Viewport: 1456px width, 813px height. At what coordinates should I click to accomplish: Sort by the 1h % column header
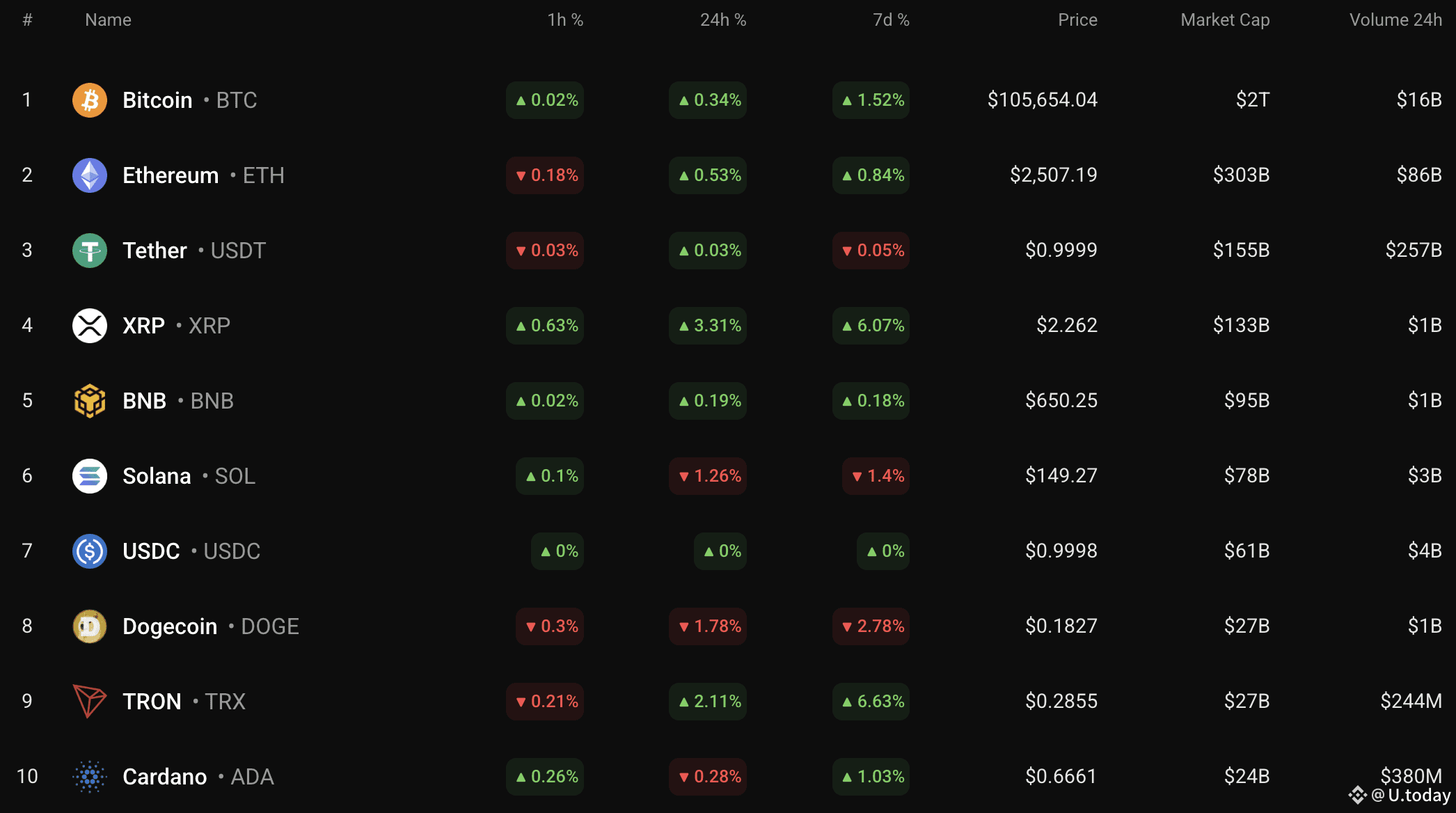(x=565, y=20)
